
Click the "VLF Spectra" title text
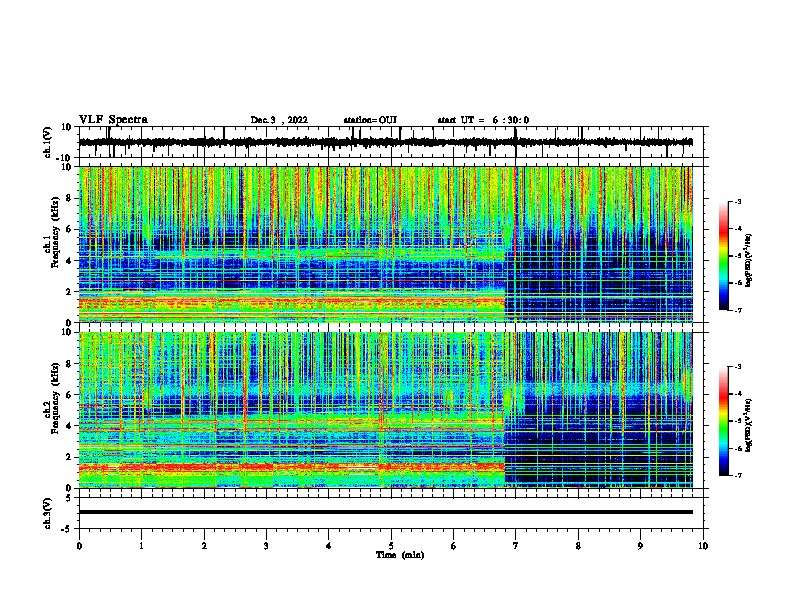click(x=114, y=120)
